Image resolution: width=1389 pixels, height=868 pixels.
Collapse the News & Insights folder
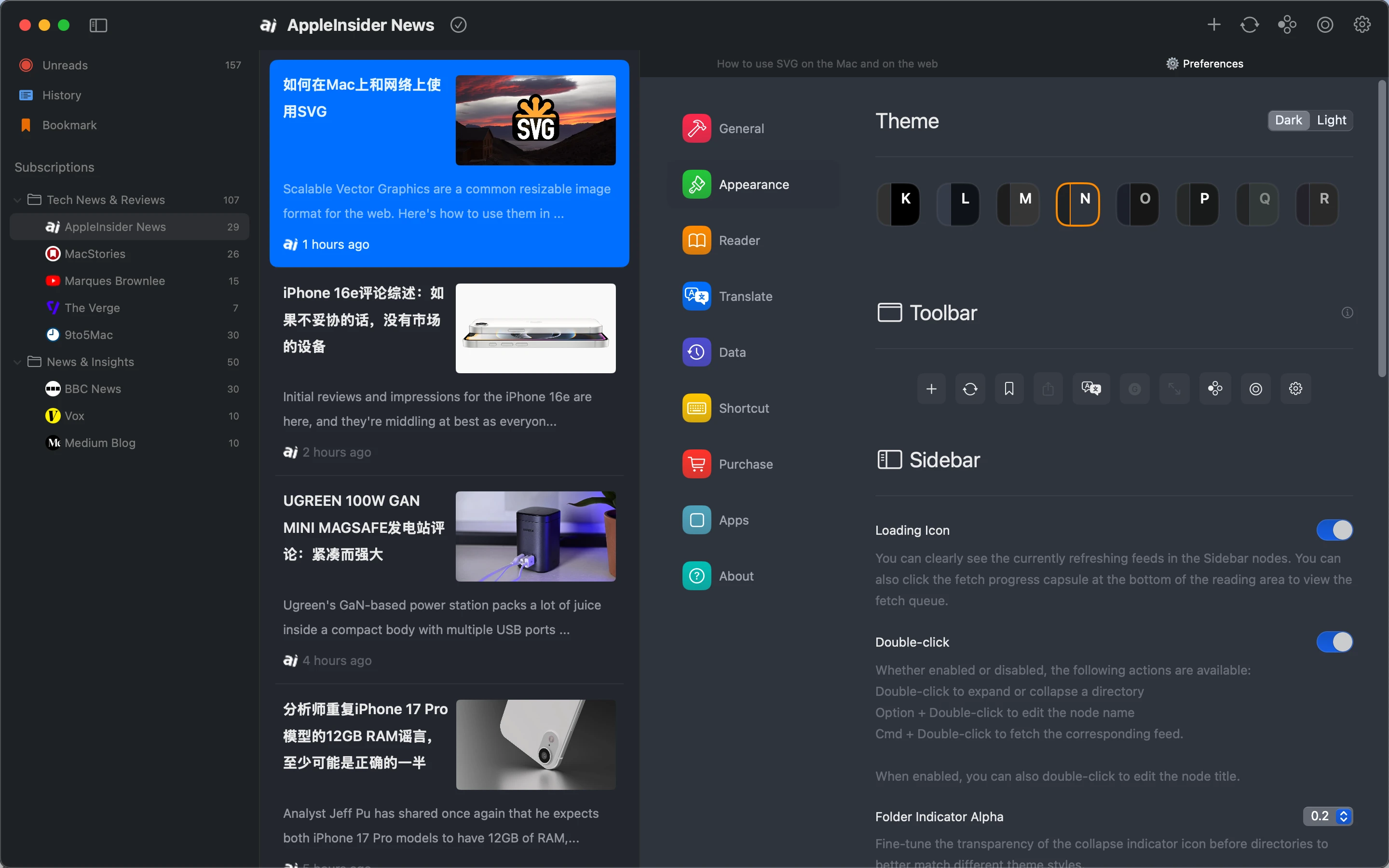(17, 362)
